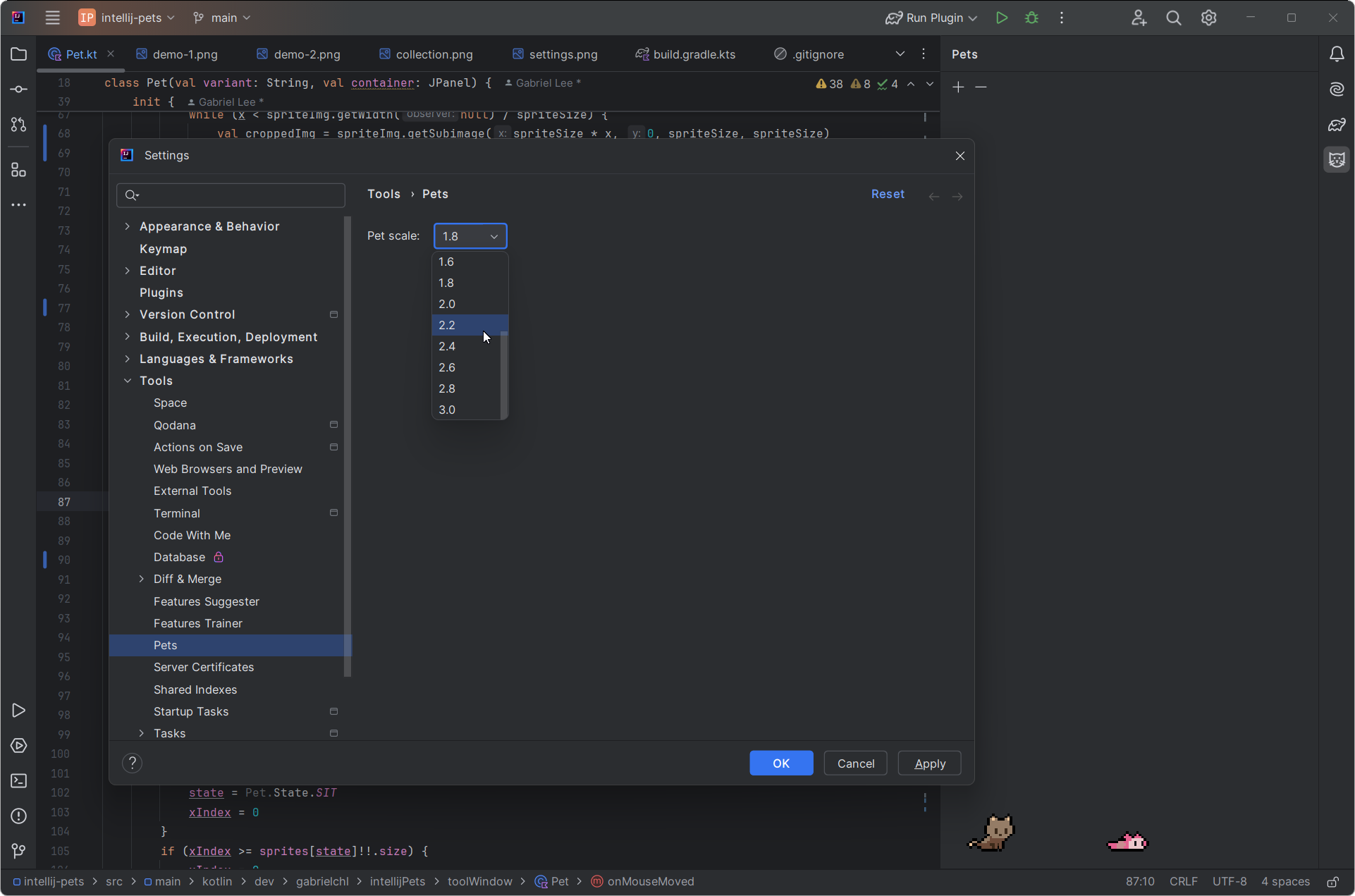Image resolution: width=1355 pixels, height=896 pixels.
Task: Expand the Version Control tree item
Action: coord(128,314)
